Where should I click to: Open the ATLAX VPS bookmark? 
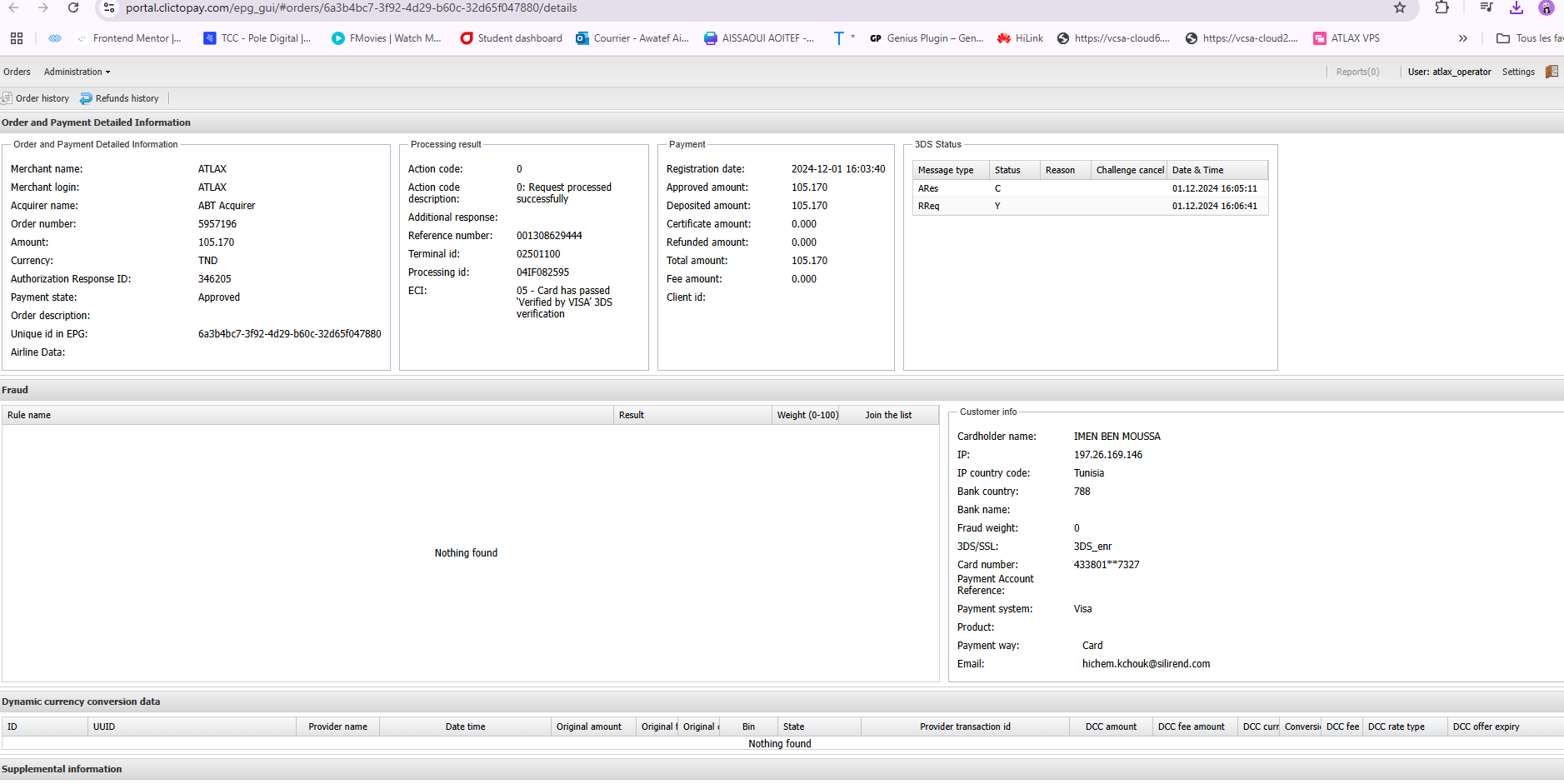tap(1347, 38)
